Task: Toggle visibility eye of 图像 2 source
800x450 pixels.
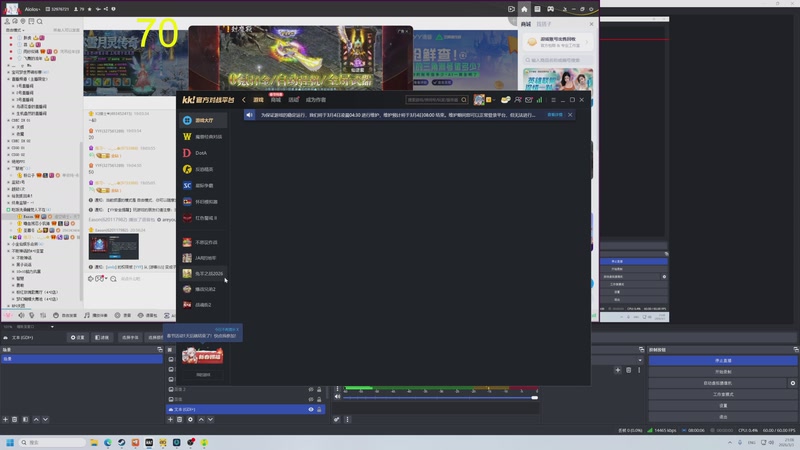Action: (x=311, y=389)
